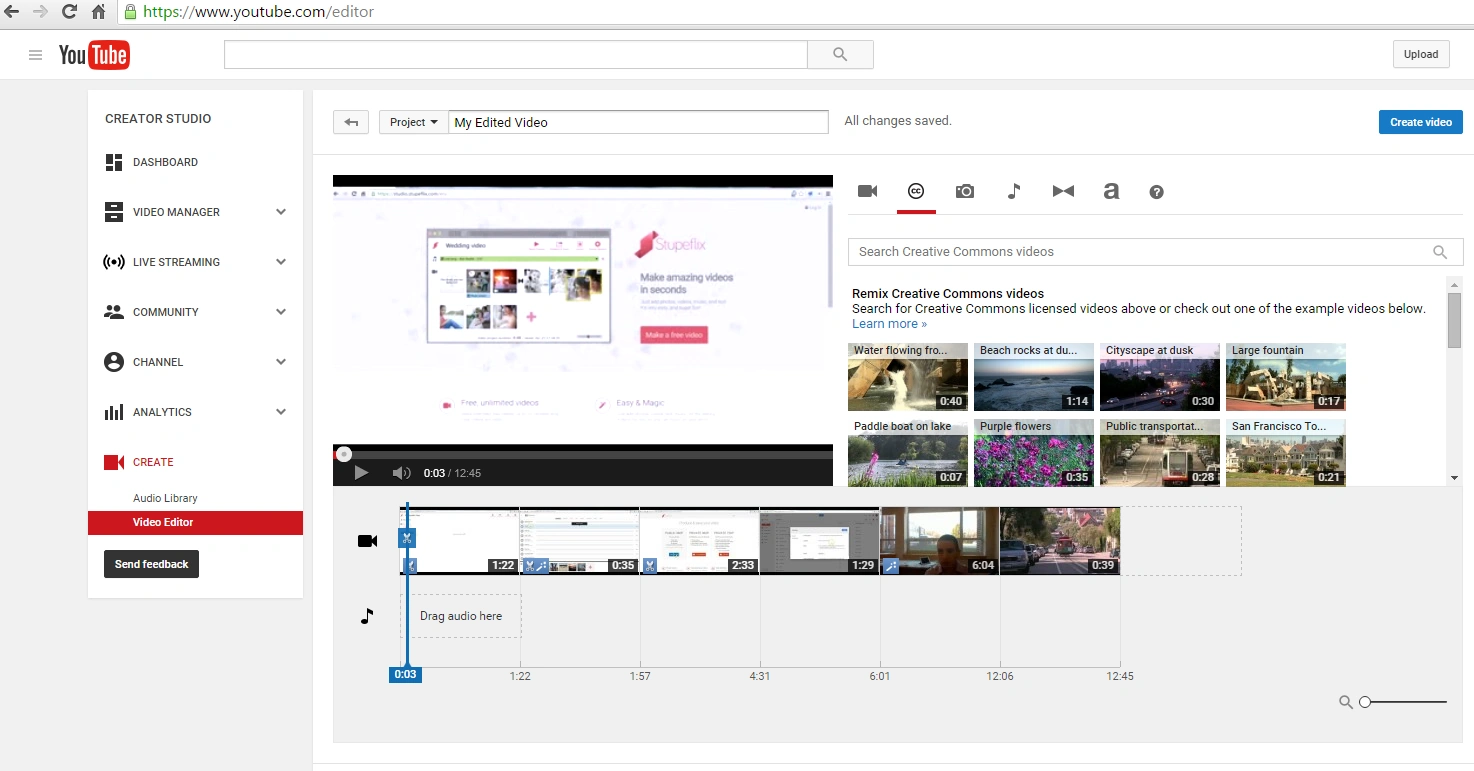Open the Project dropdown menu
This screenshot has width=1474, height=771.
pyautogui.click(x=413, y=122)
